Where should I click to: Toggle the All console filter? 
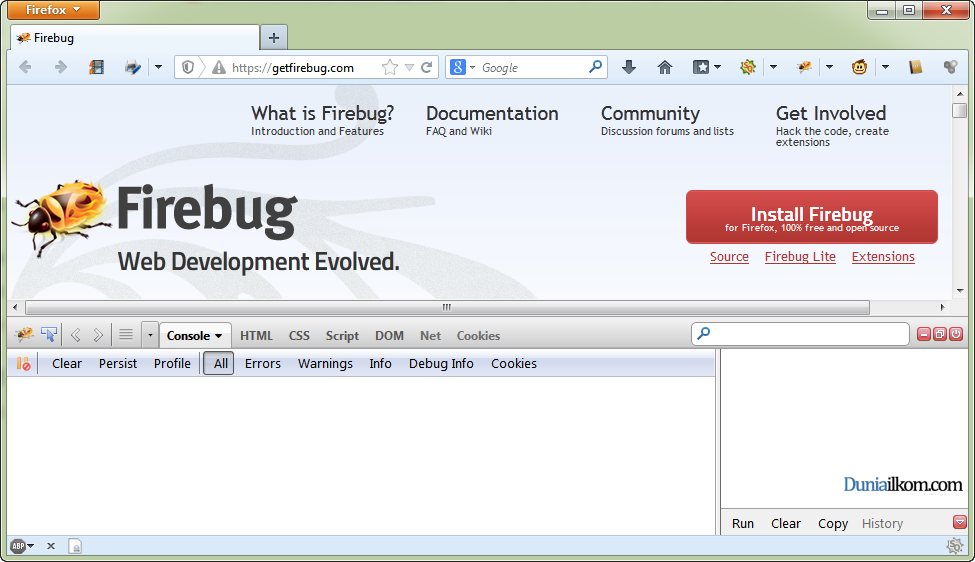coord(219,364)
